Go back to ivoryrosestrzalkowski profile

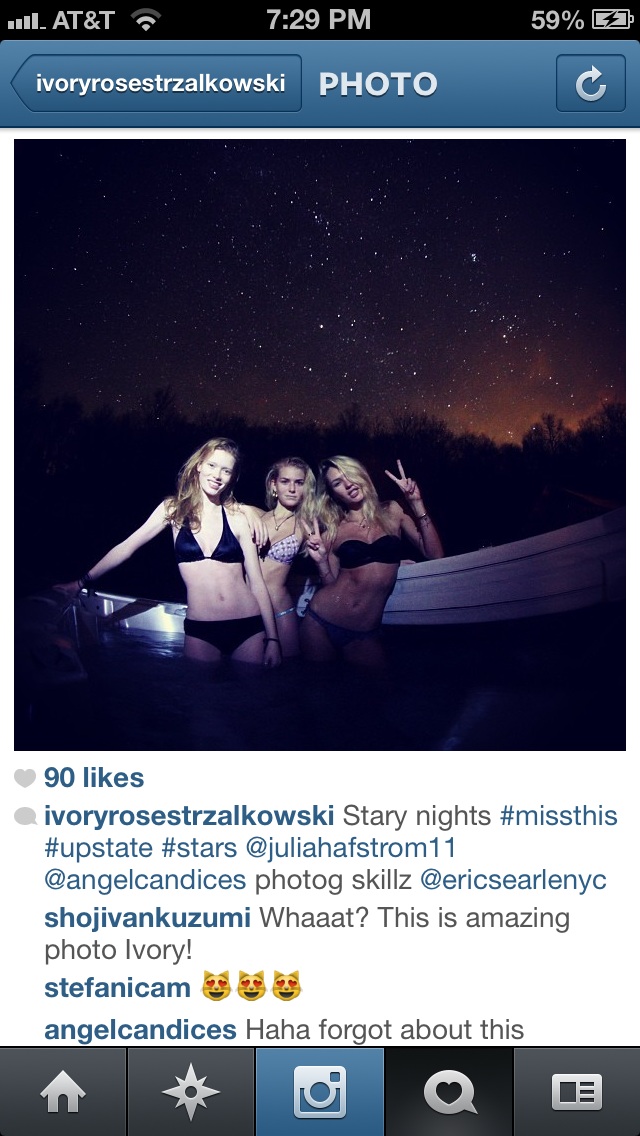tap(157, 83)
